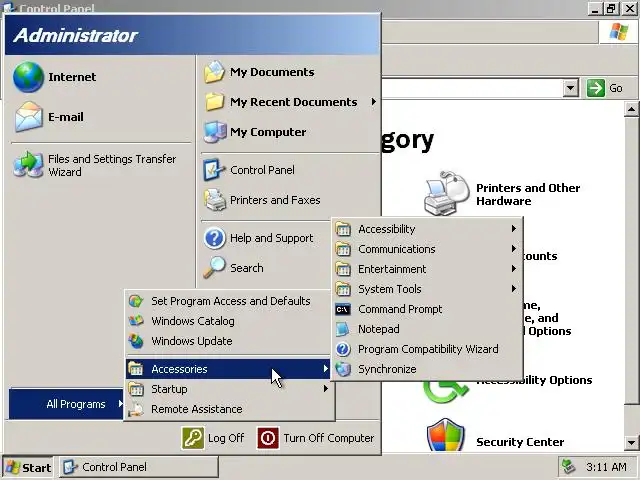Click the Remote Assistance icon

point(136,409)
